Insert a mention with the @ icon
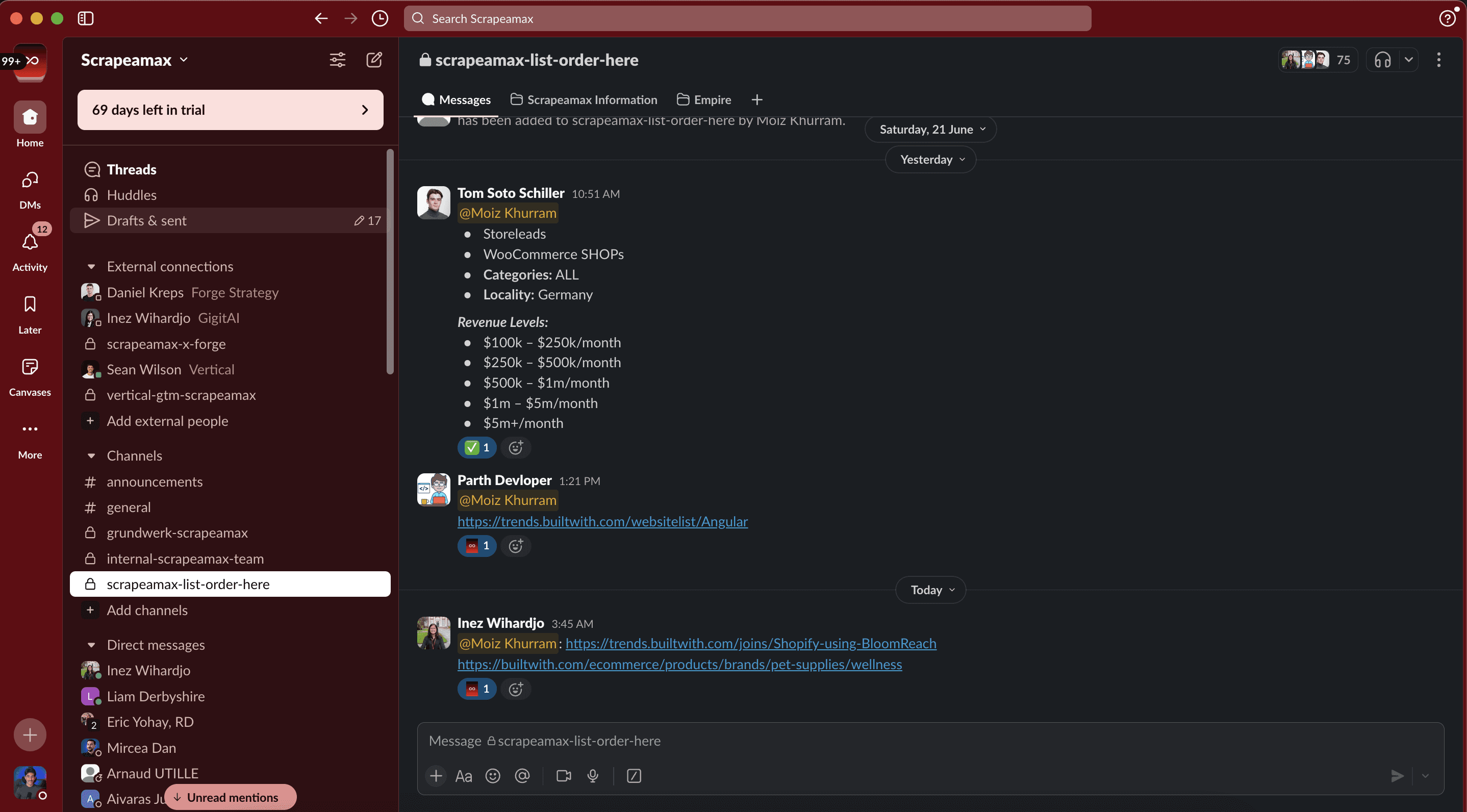The width and height of the screenshot is (1467, 812). coord(522,776)
